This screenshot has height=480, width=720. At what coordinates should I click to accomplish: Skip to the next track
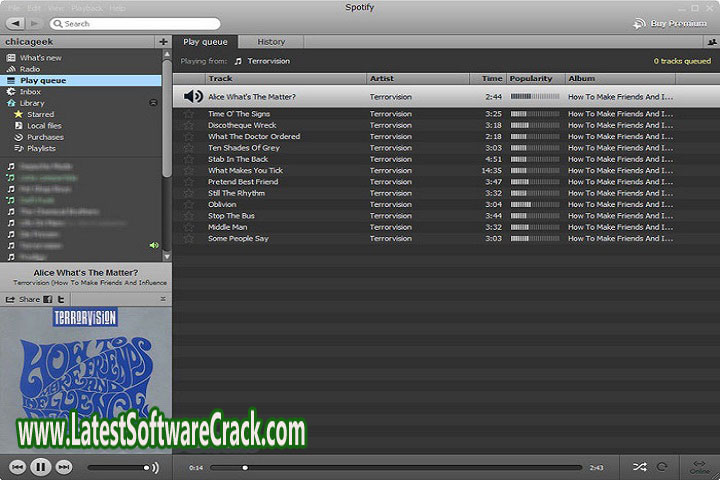[64, 467]
